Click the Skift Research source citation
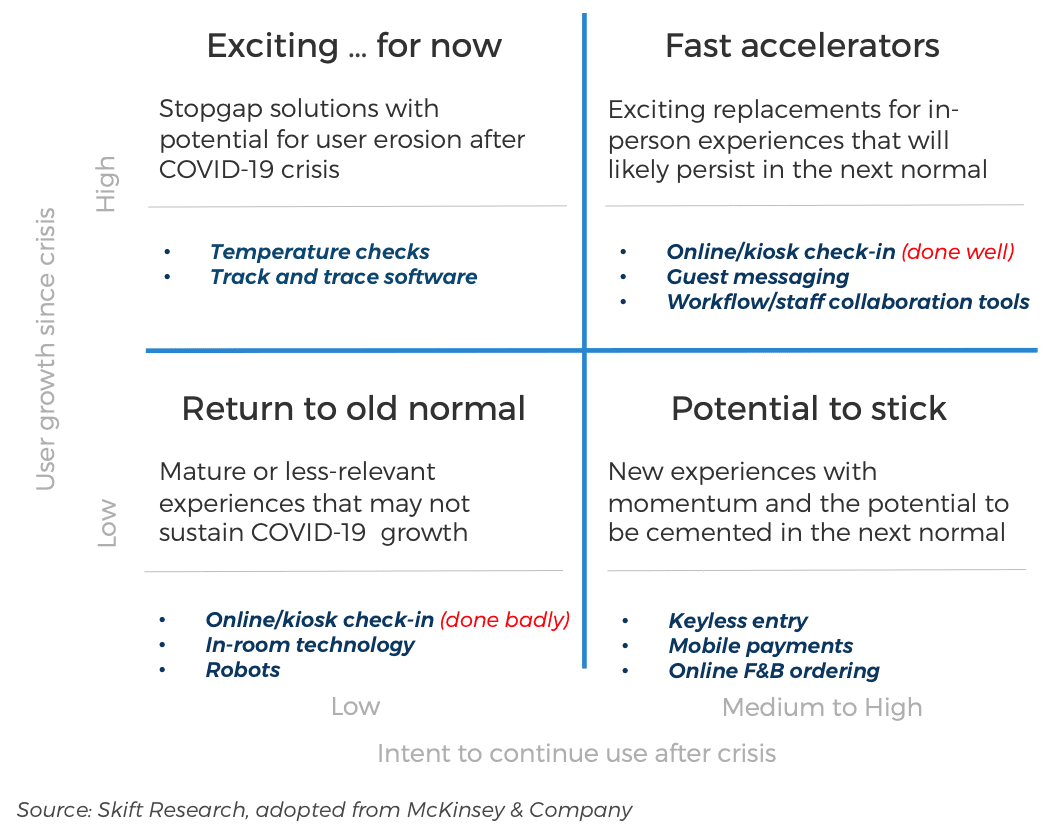The height and width of the screenshot is (831, 1050). tap(324, 810)
